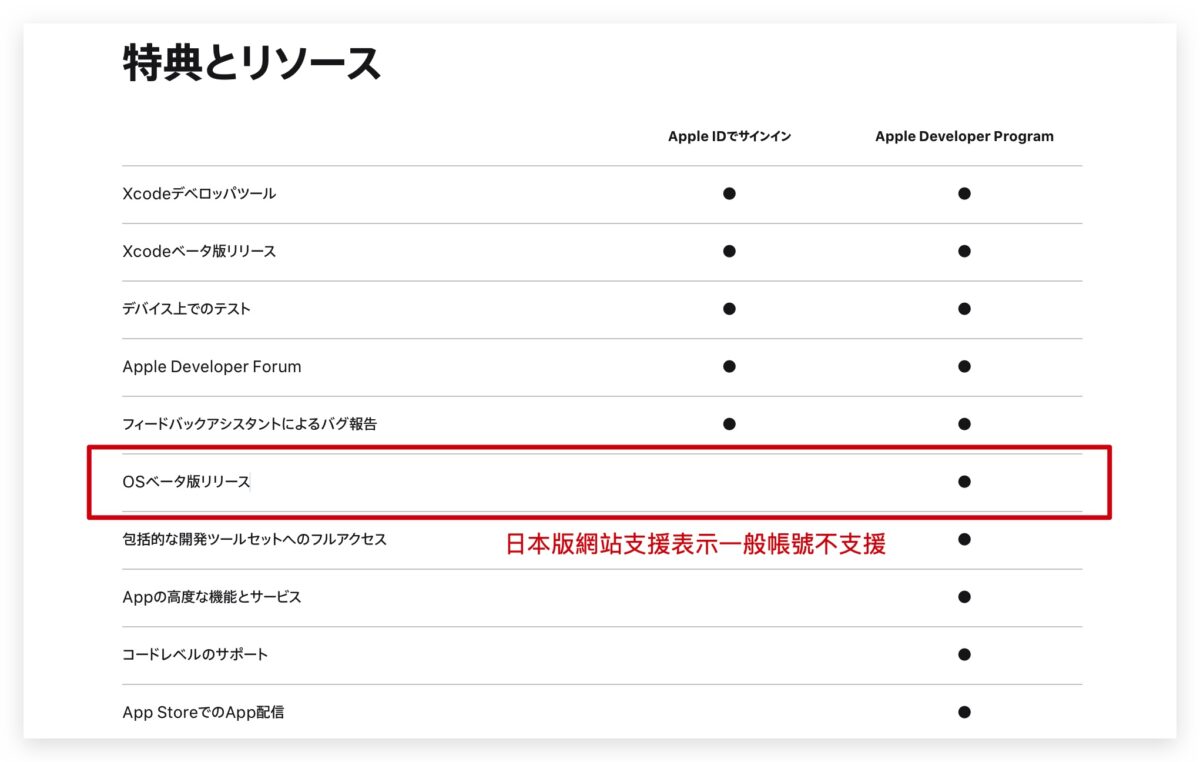Select the 包括的な開発ツールセットへのフルアクセス row label

tap(254, 539)
